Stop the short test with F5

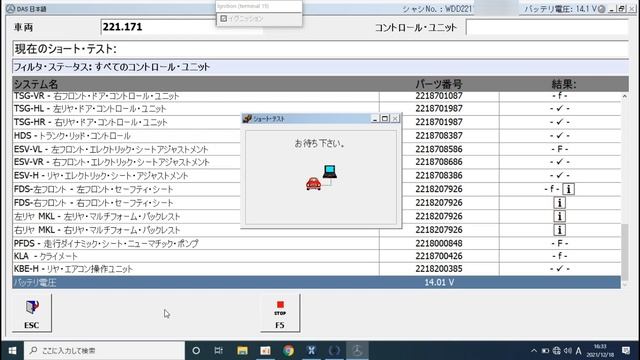pyautogui.click(x=280, y=313)
